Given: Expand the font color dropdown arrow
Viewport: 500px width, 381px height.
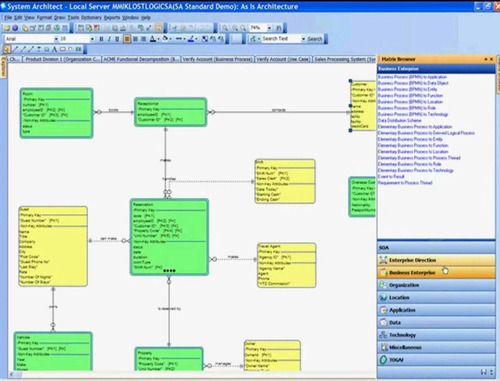Looking at the screenshot, I should click(x=158, y=39).
